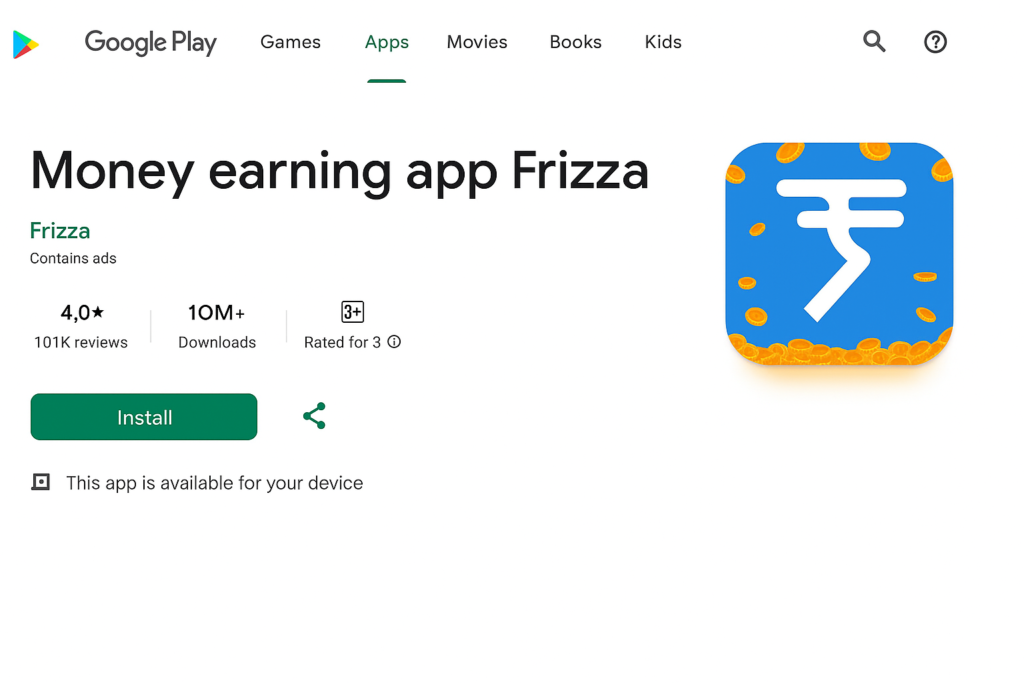The image size is (1024, 683).
Task: Click the Frizza rupee app icon image
Action: [x=839, y=253]
